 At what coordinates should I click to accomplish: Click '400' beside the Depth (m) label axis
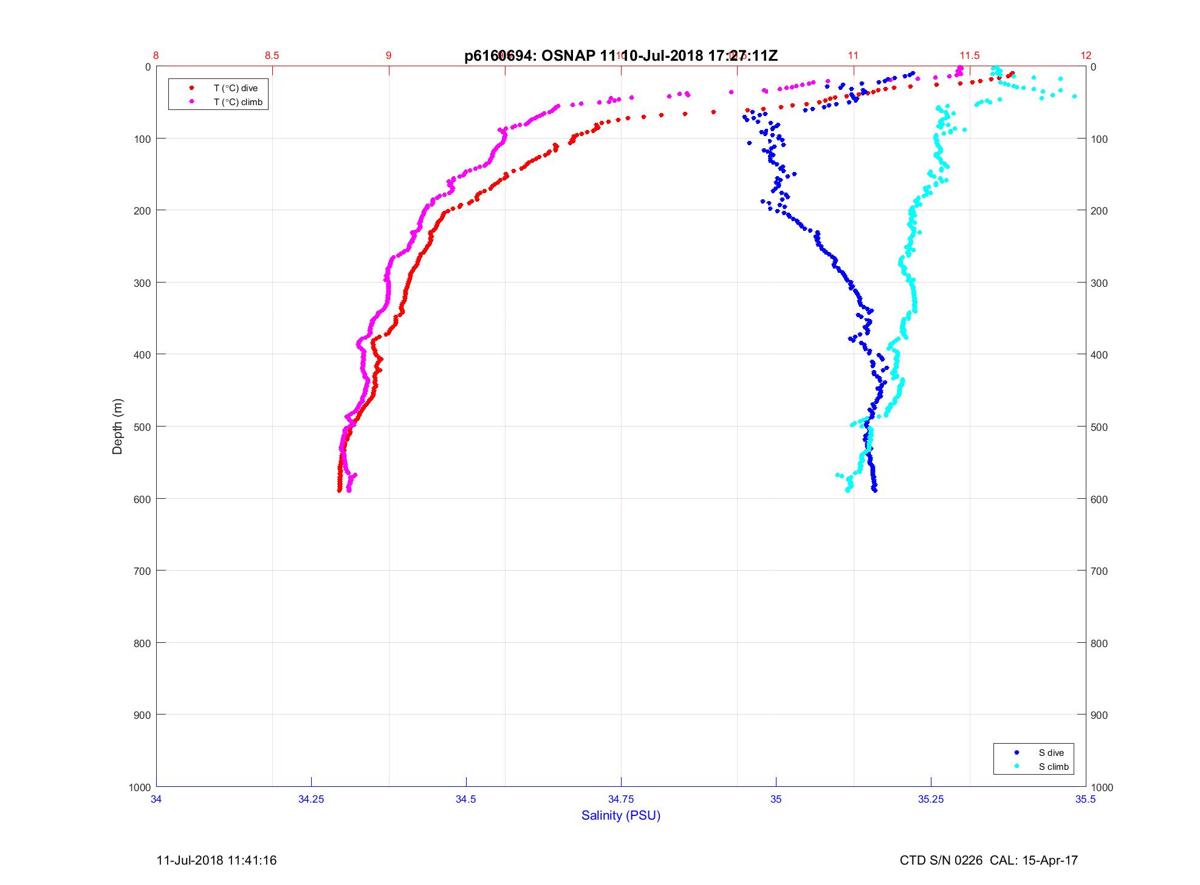[x=142, y=355]
